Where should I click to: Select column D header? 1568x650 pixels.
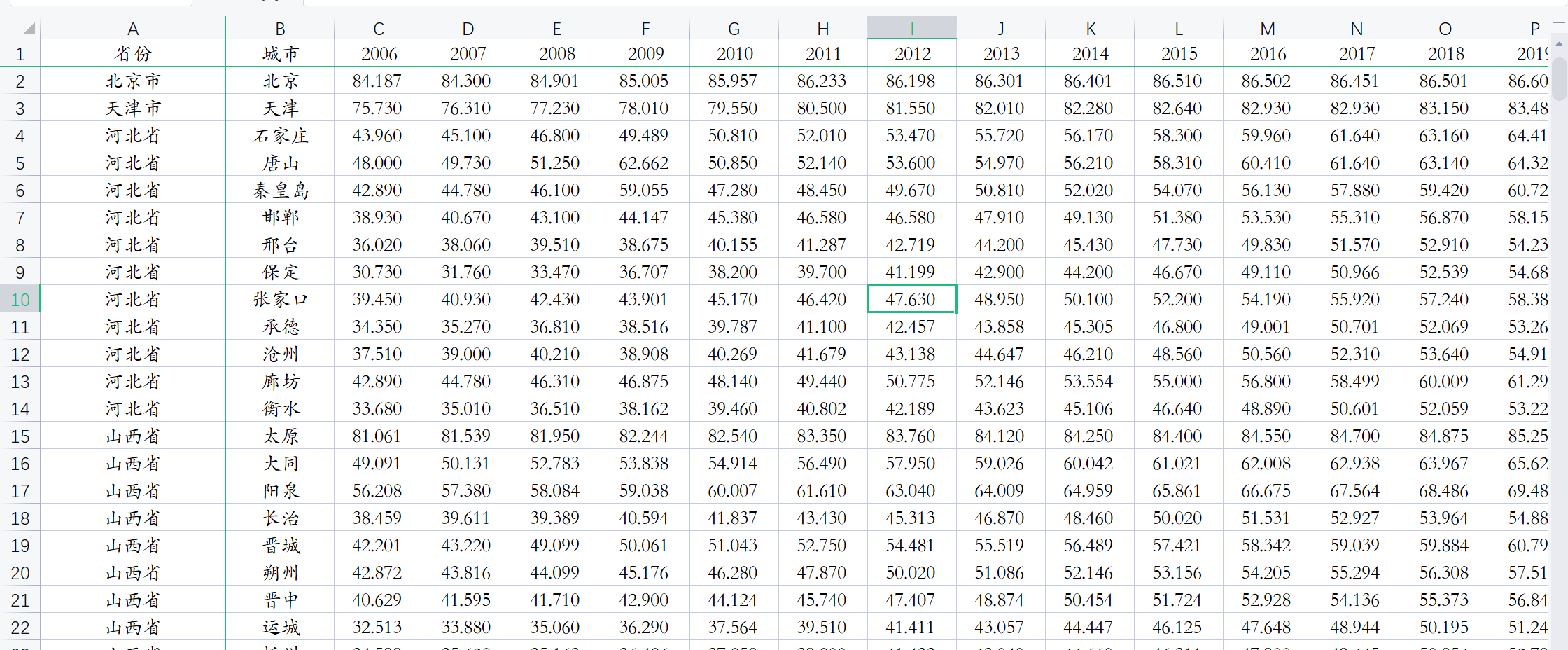pos(468,28)
